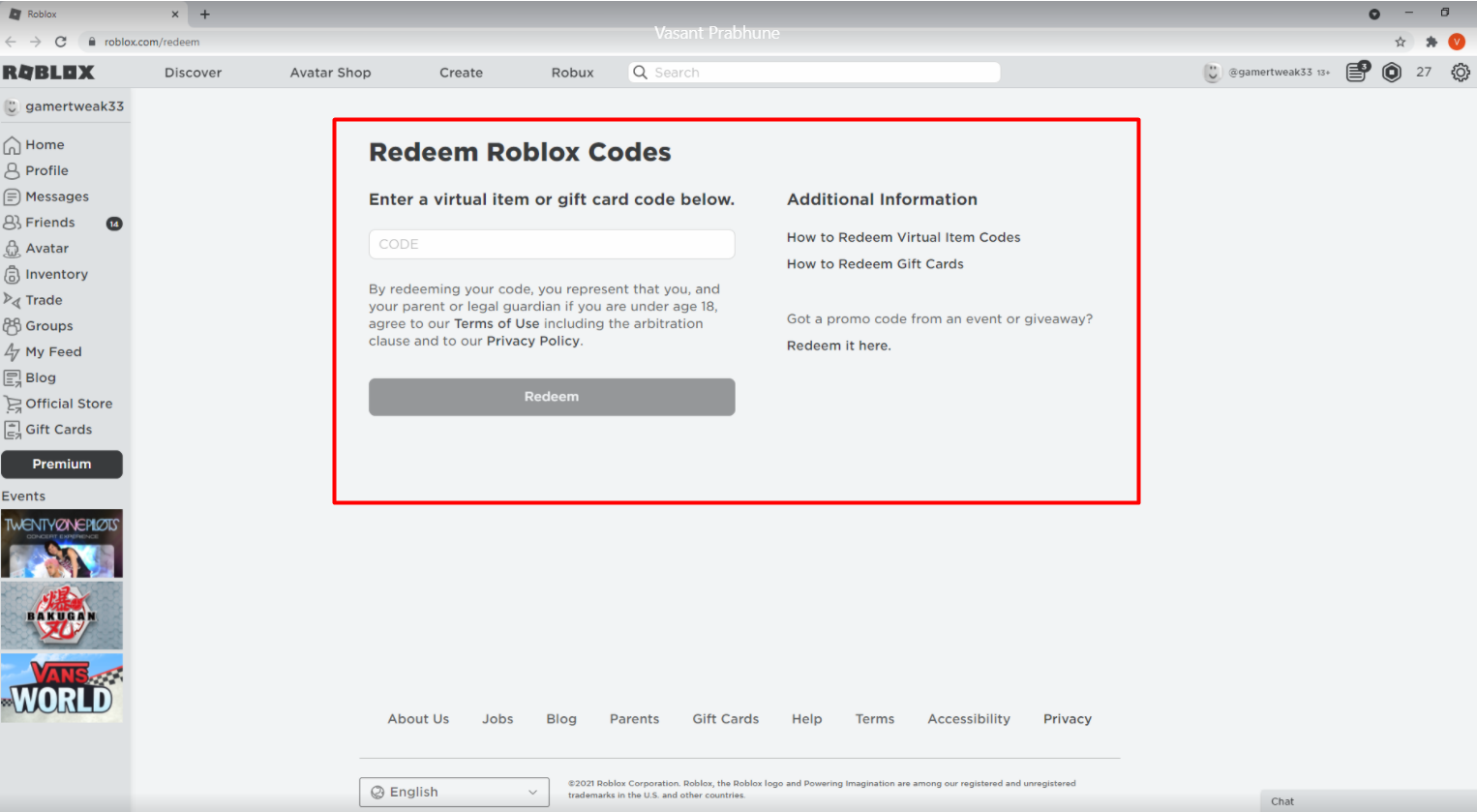Click the Inventory bag icon in sidebar

point(12,275)
